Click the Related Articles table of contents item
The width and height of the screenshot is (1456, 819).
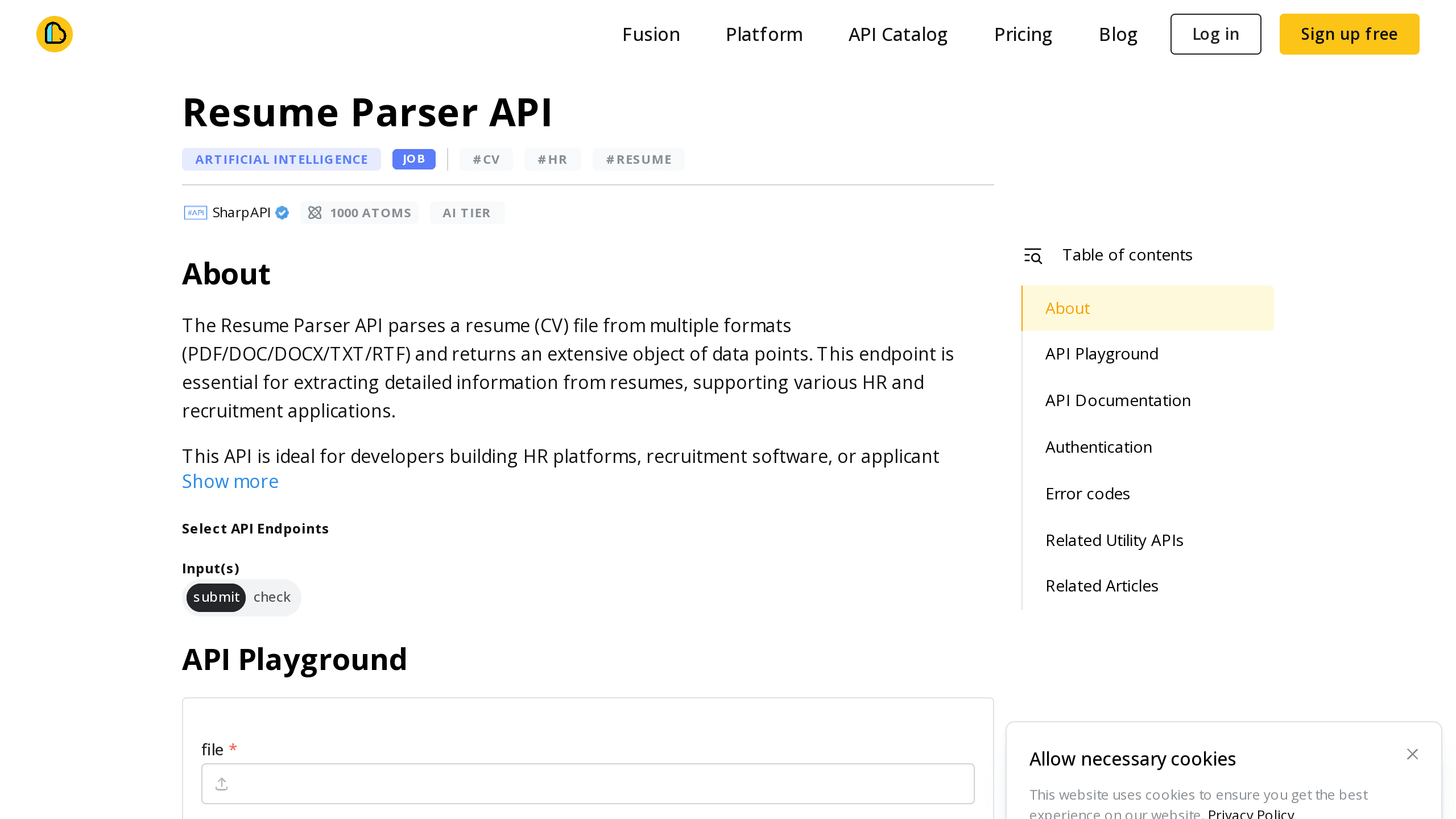pyautogui.click(x=1102, y=586)
